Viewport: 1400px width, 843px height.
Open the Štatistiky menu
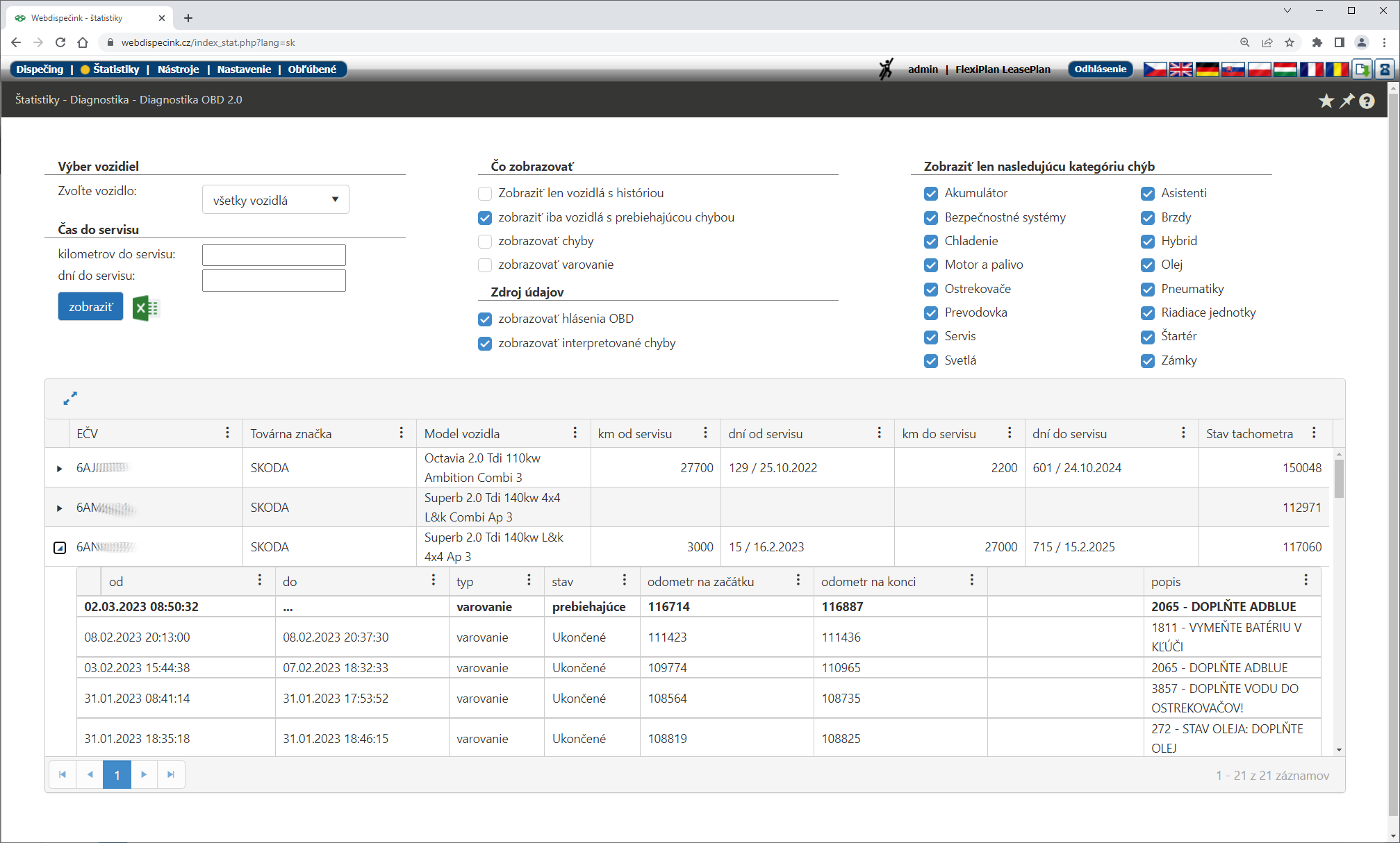point(115,69)
